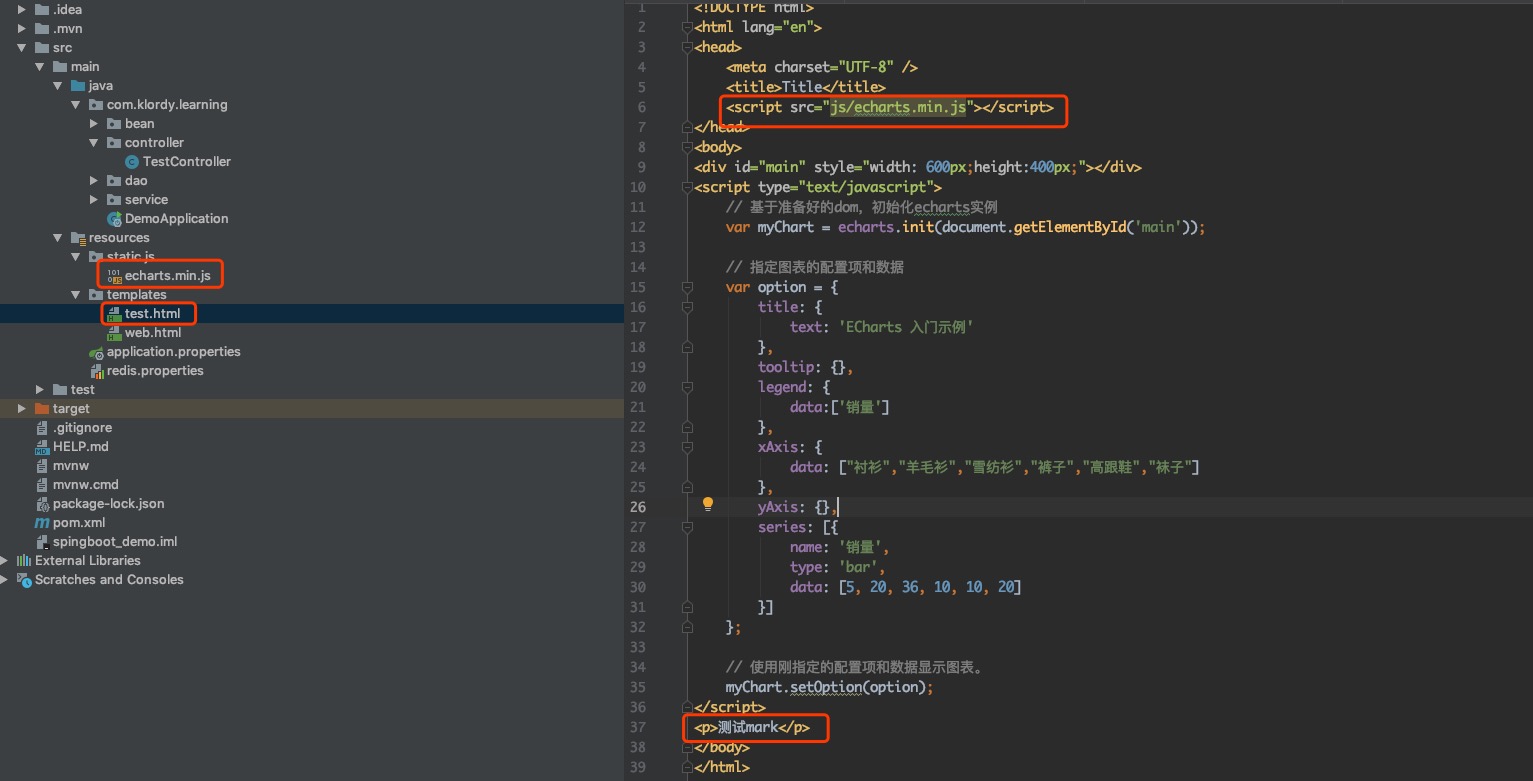
Task: Select pom.xml in the project tree
Action: (79, 523)
